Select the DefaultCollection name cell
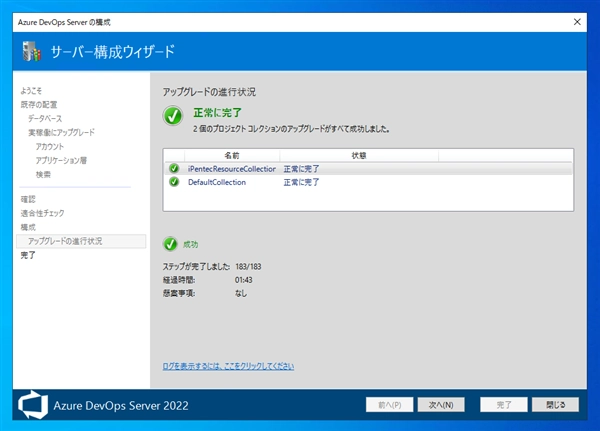 (x=217, y=182)
